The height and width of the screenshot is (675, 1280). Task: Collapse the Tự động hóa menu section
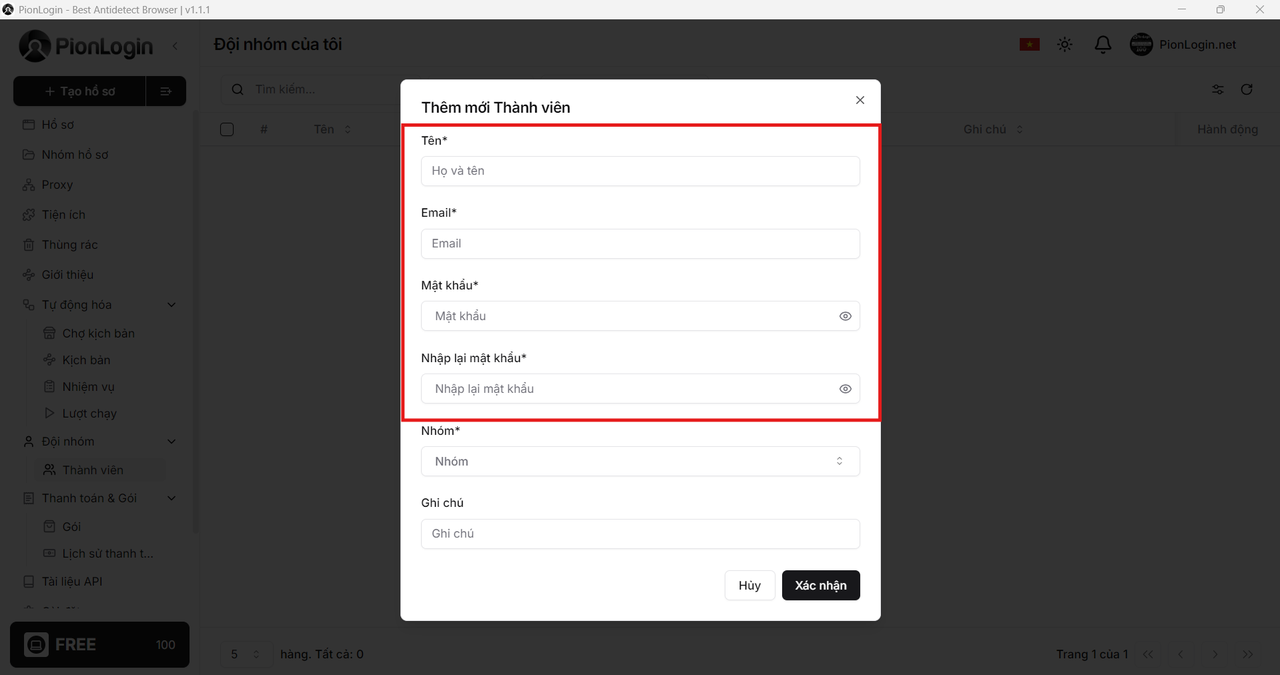pos(171,305)
